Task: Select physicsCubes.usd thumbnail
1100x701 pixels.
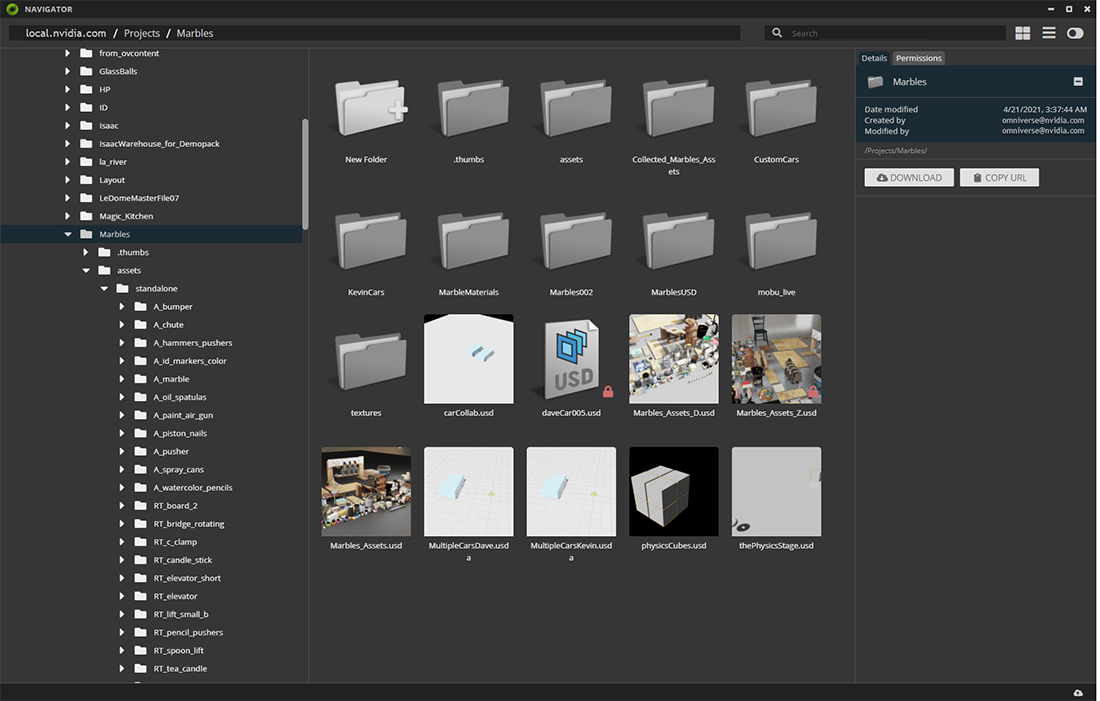Action: click(x=673, y=491)
